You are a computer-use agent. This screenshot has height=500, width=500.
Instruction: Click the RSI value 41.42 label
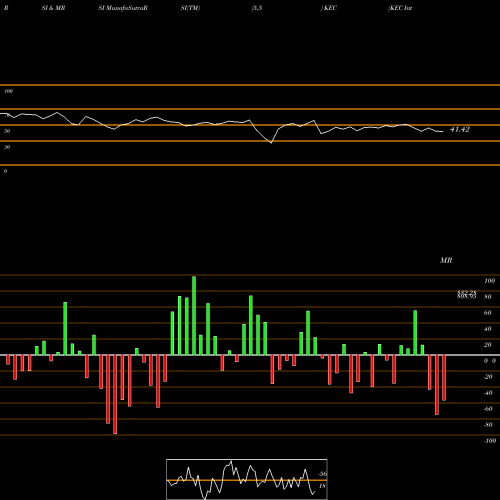point(460,129)
